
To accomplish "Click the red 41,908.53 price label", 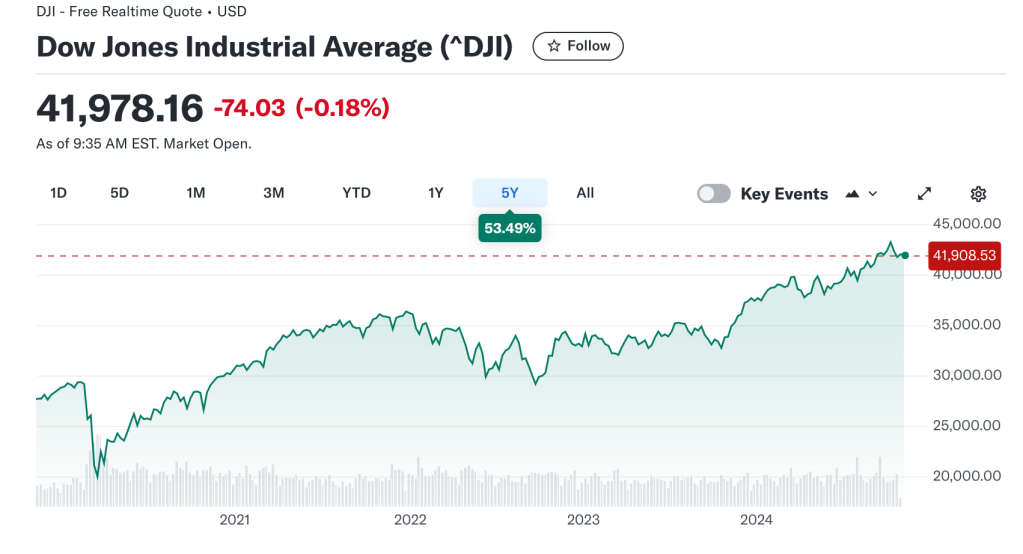I will (964, 256).
